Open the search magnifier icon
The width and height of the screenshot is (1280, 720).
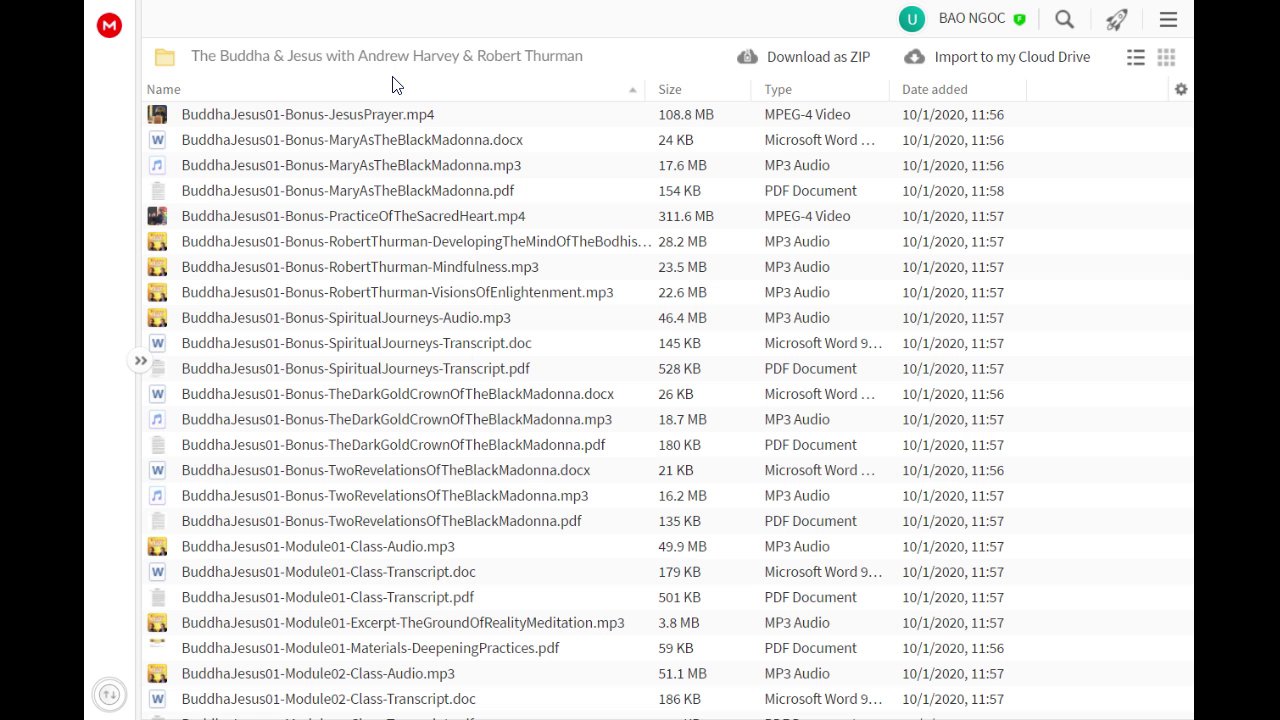coord(1064,19)
